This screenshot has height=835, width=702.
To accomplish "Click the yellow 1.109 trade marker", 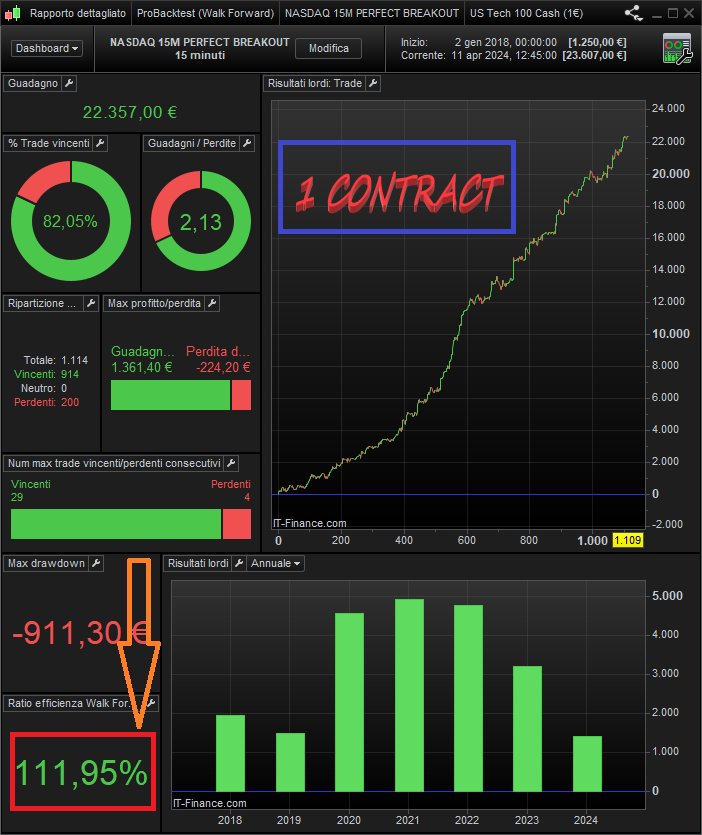I will click(x=627, y=540).
